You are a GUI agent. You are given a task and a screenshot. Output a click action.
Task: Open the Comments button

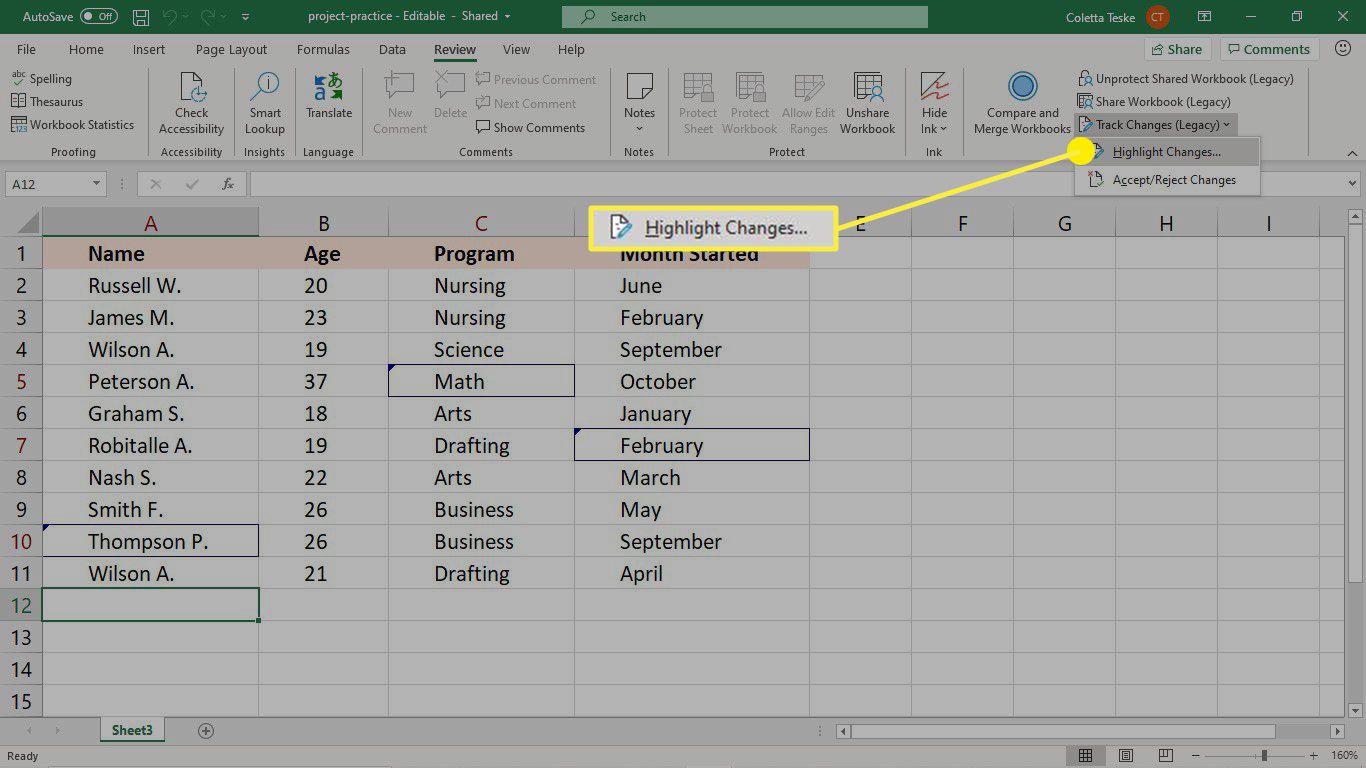[1268, 49]
